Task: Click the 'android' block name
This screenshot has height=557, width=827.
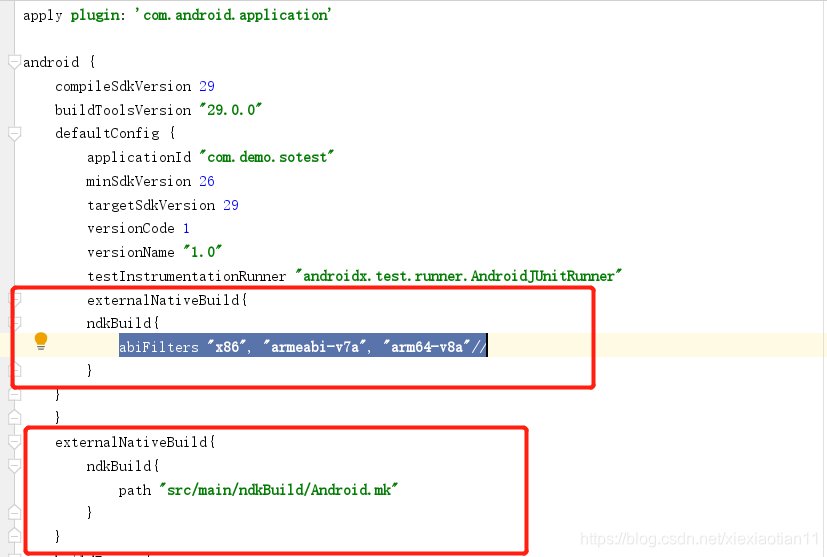Action: click(51, 62)
